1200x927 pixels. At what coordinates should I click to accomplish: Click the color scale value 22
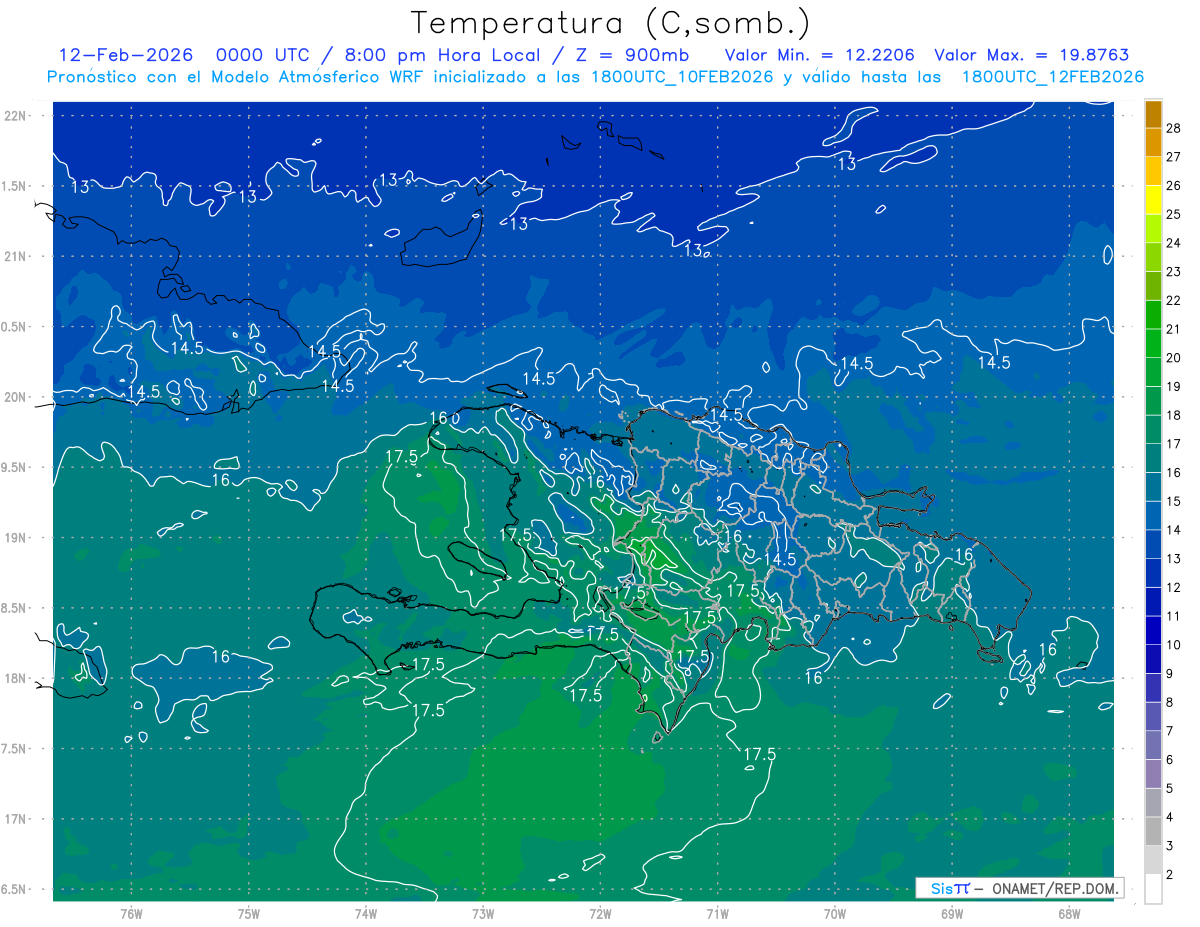[1174, 301]
